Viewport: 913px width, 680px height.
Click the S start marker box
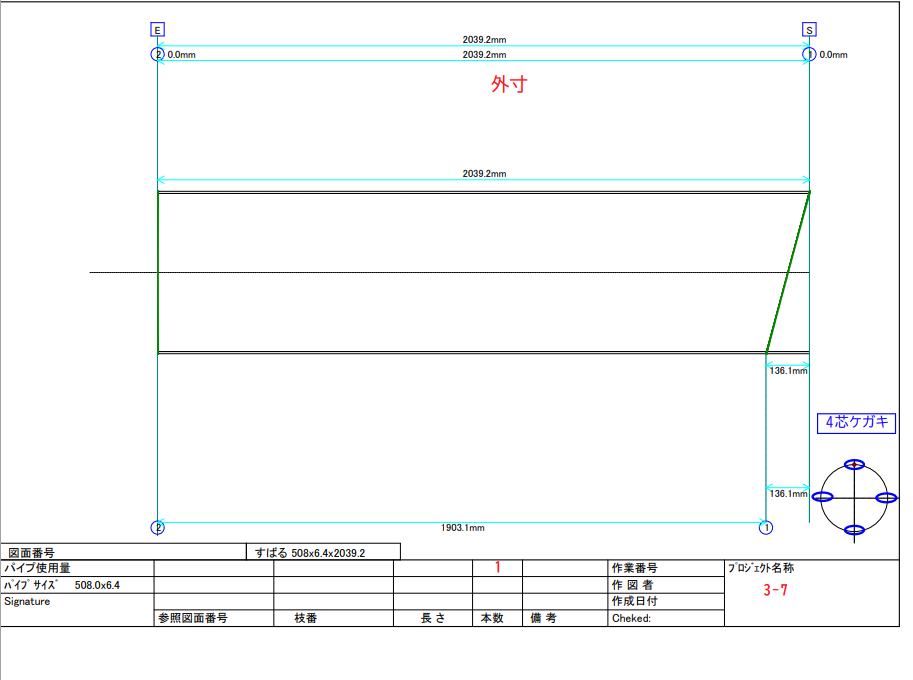[x=809, y=30]
